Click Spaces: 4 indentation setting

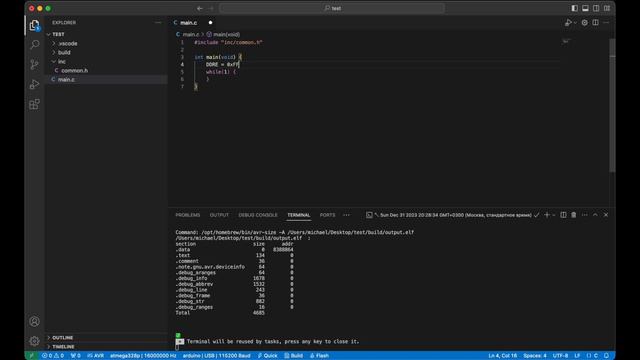[535, 356]
